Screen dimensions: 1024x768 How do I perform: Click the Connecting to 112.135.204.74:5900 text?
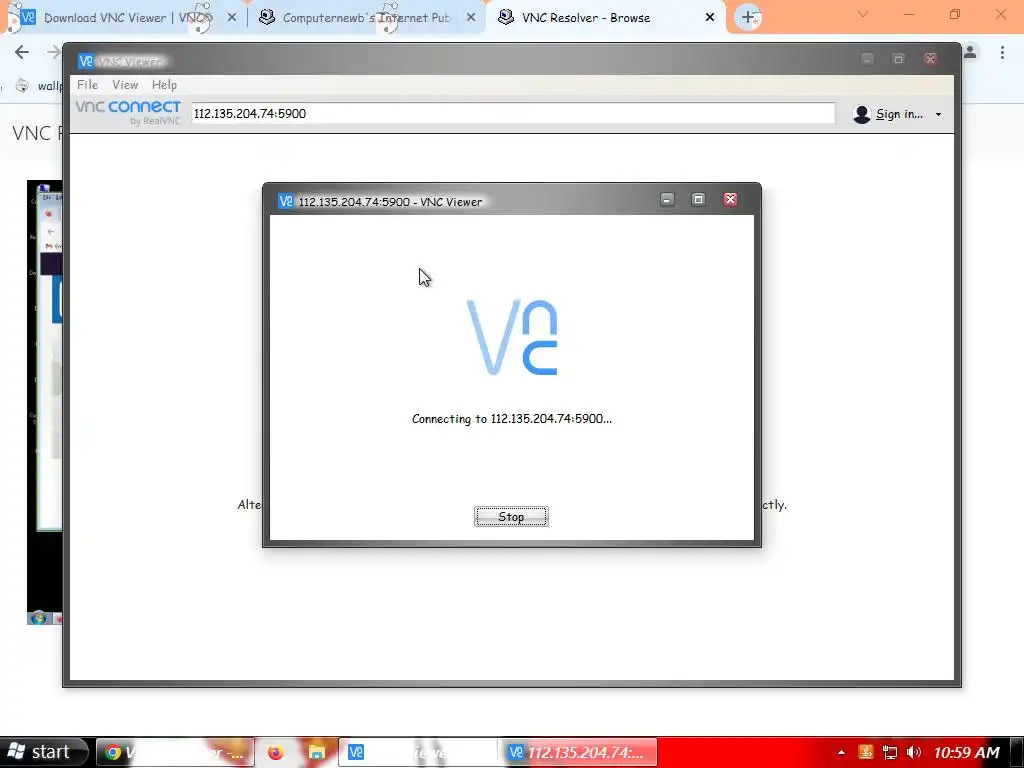coord(511,419)
